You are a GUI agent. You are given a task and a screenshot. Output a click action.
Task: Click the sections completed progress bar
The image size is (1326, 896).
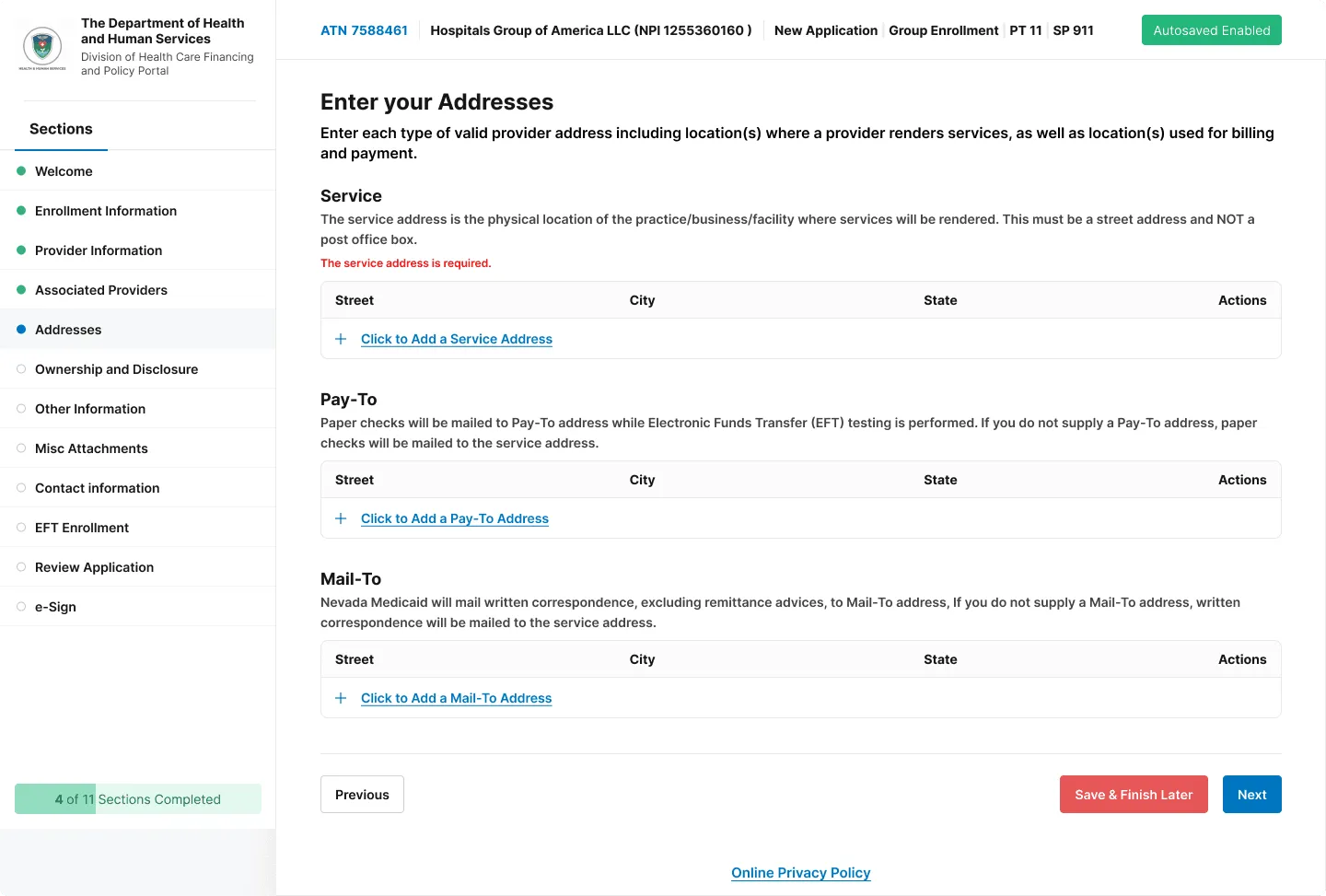138,799
